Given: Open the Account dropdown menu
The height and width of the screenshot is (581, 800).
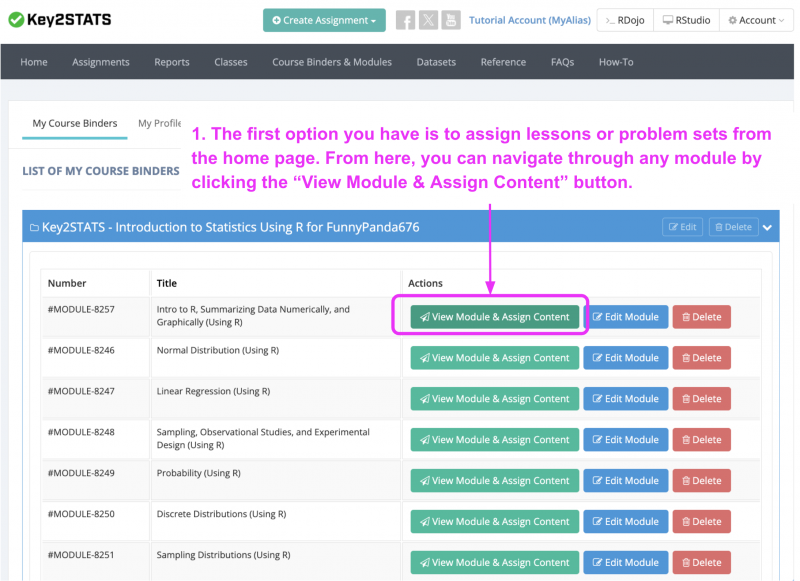Looking at the screenshot, I should (756, 20).
